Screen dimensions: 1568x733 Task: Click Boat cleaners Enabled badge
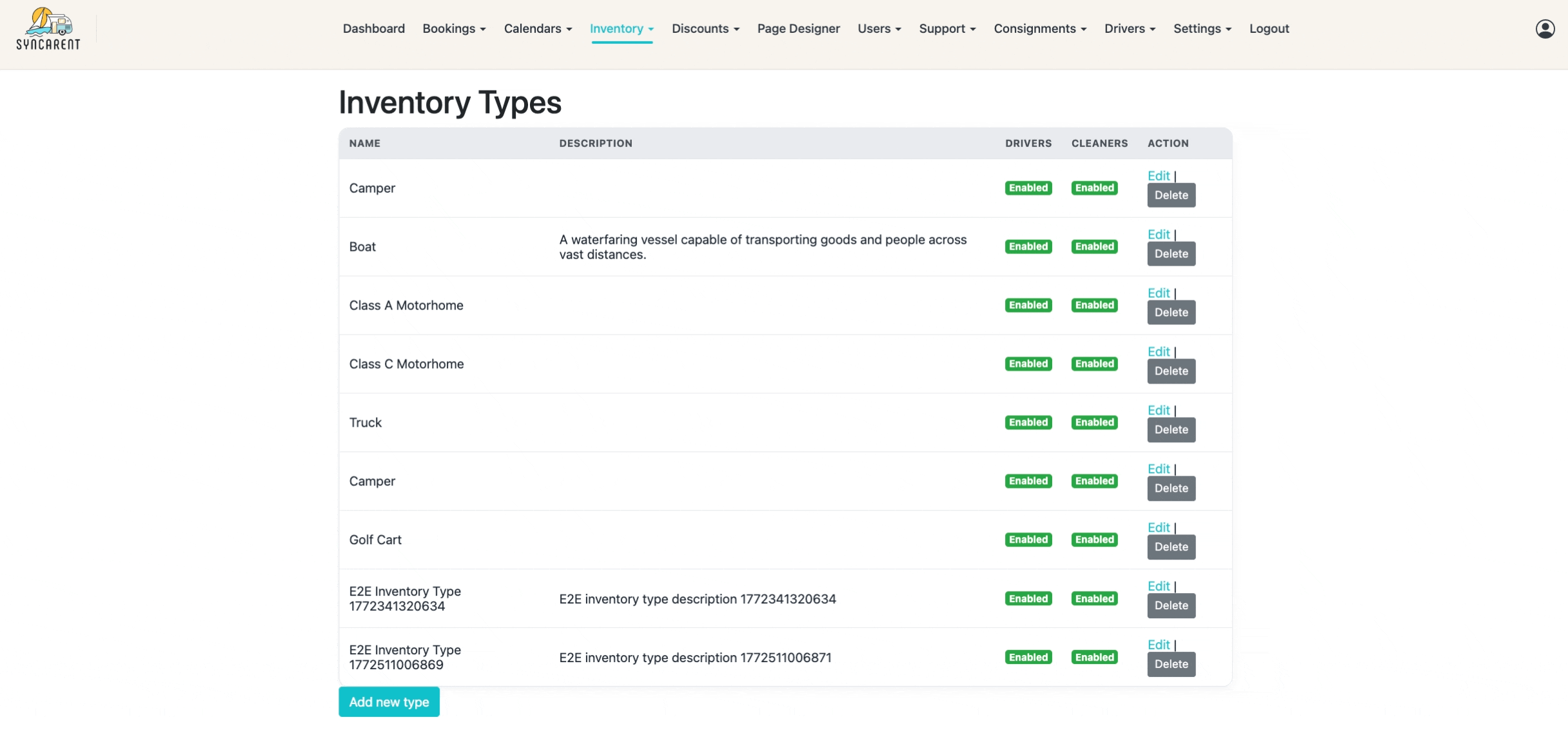pyautogui.click(x=1094, y=246)
